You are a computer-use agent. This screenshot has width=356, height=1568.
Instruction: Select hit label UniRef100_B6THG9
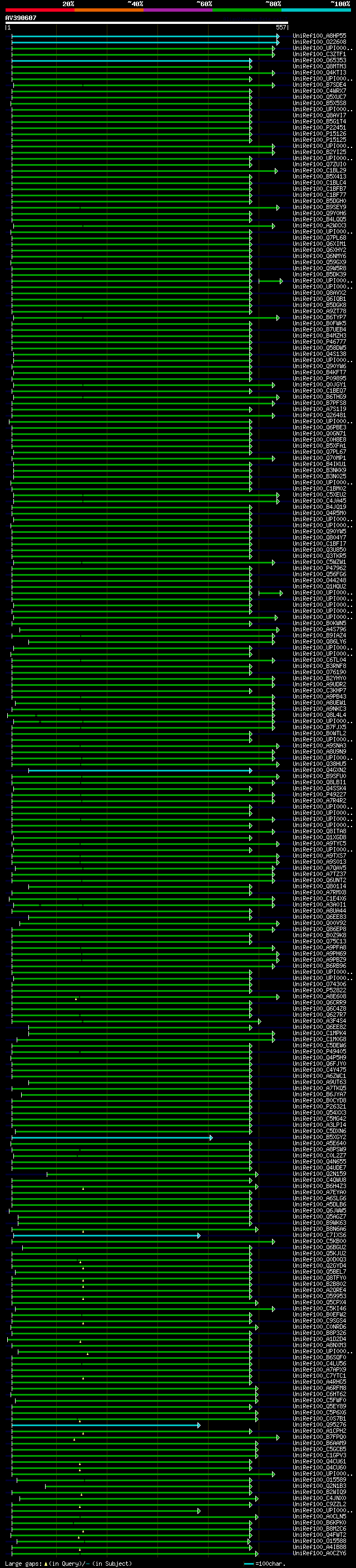point(319,397)
